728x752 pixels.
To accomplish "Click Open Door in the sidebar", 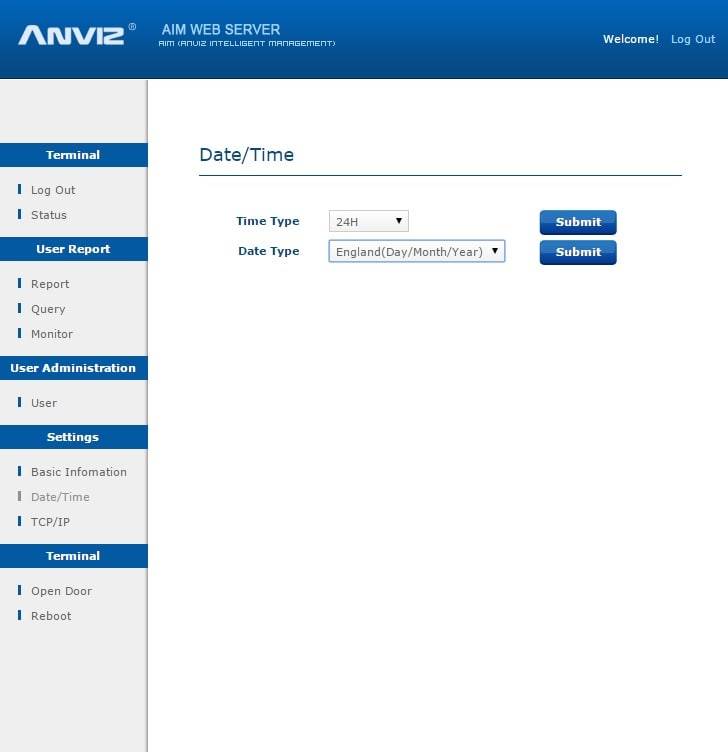I will [x=61, y=591].
